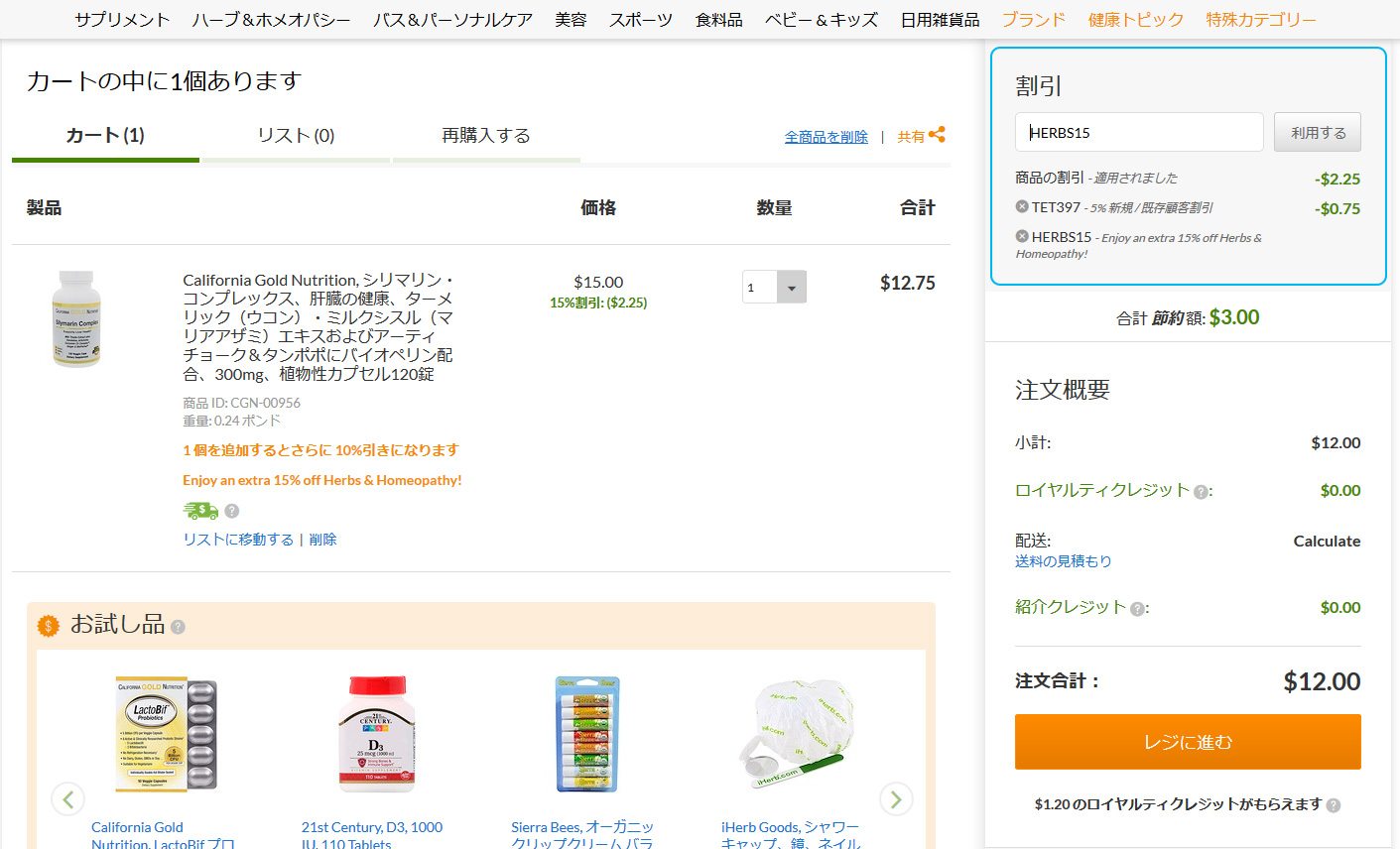1400x849 pixels.
Task: Click 削除 link under the cart product
Action: pos(323,540)
